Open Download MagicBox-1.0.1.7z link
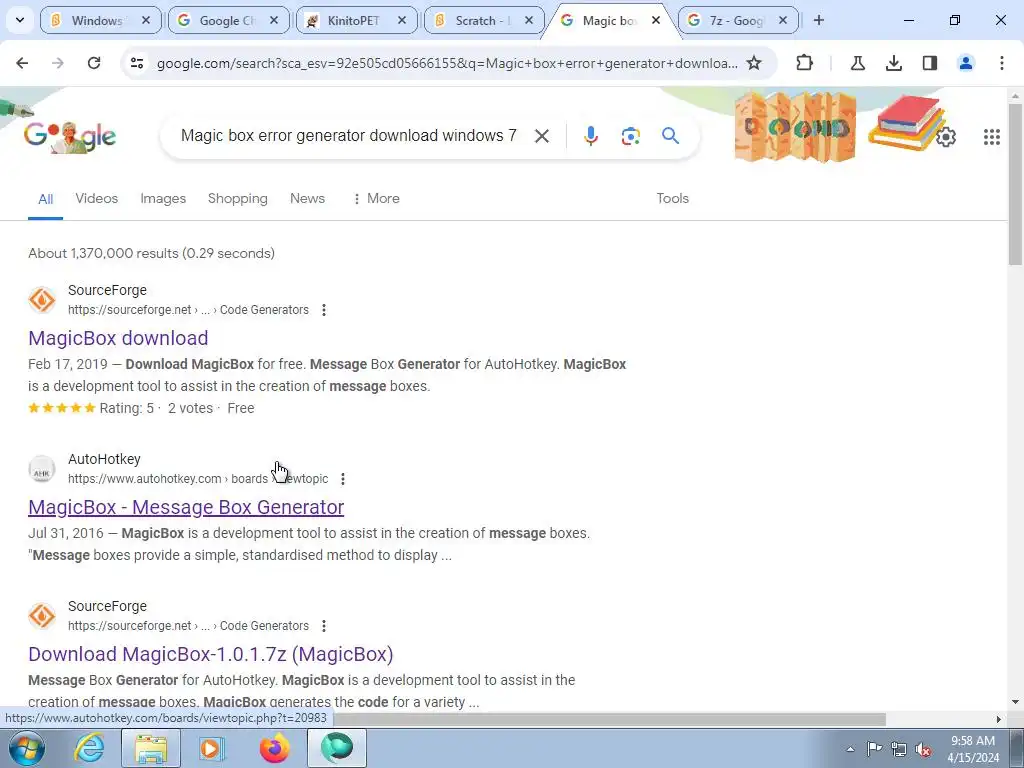 point(211,654)
